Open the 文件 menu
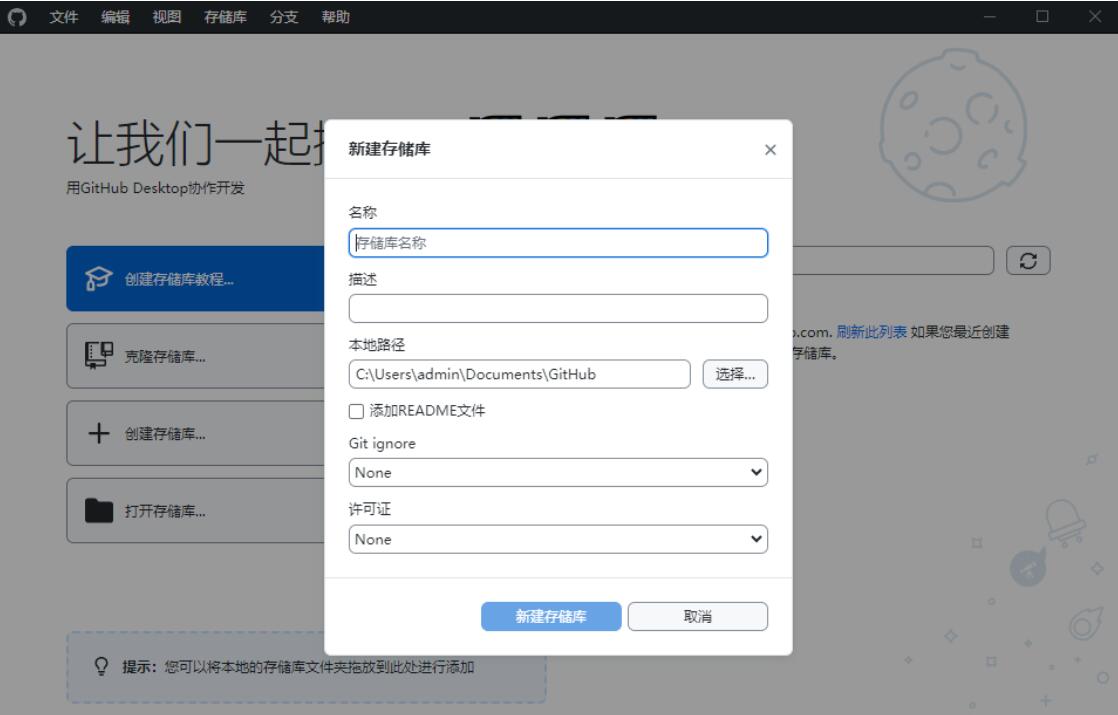The height and width of the screenshot is (715, 1118). [64, 17]
